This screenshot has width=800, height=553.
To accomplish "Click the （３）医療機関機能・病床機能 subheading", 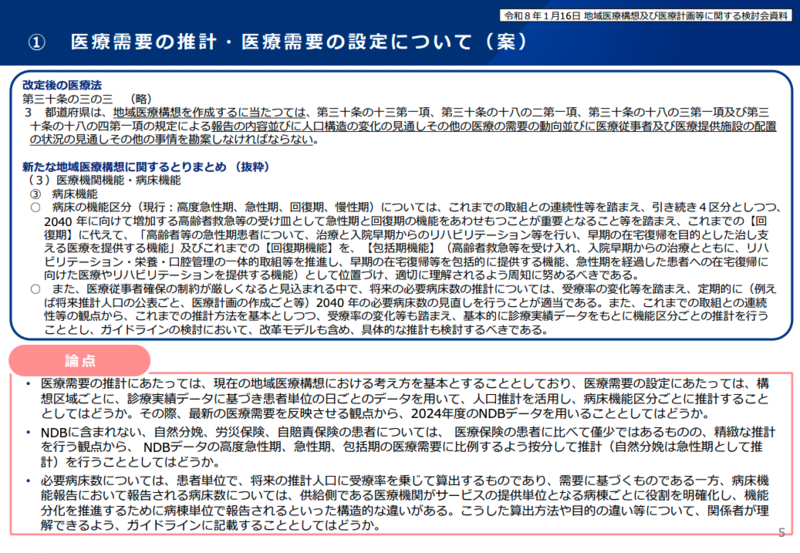I will [x=105, y=180].
